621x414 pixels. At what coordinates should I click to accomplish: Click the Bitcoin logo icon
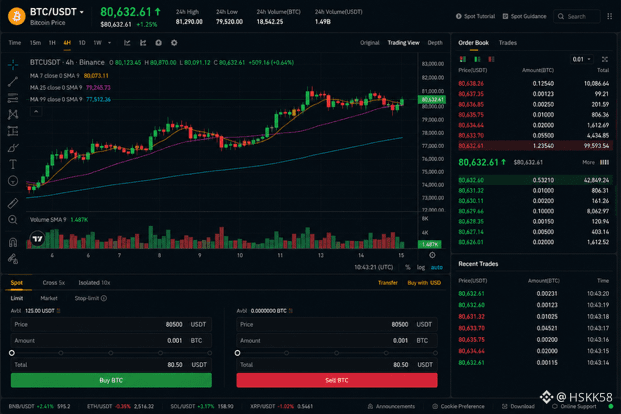tap(17, 16)
